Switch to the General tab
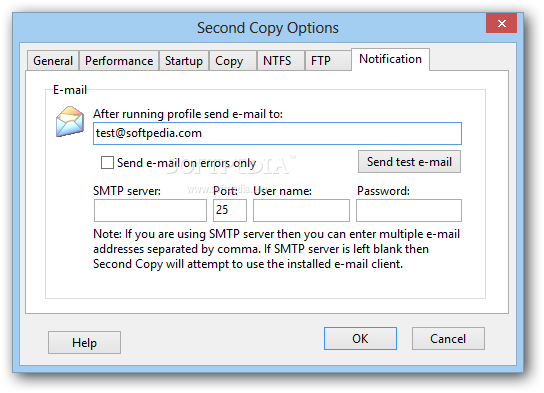This screenshot has height=393, width=544. pos(53,61)
